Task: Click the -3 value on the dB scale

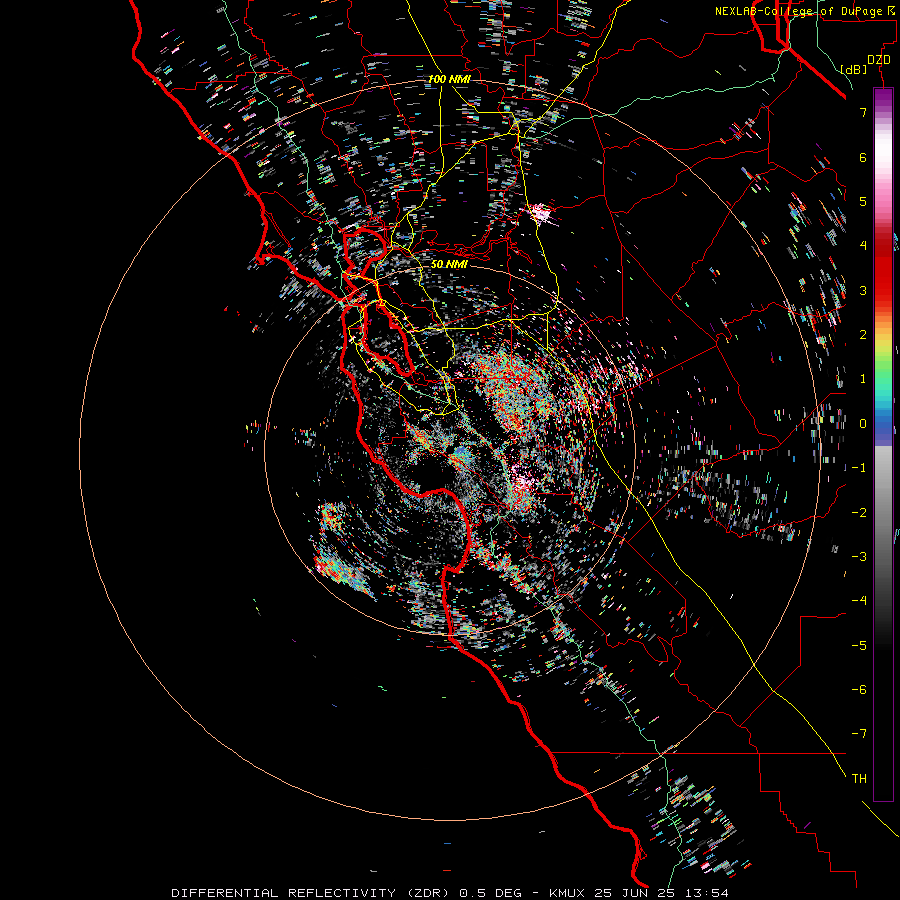Action: click(859, 557)
